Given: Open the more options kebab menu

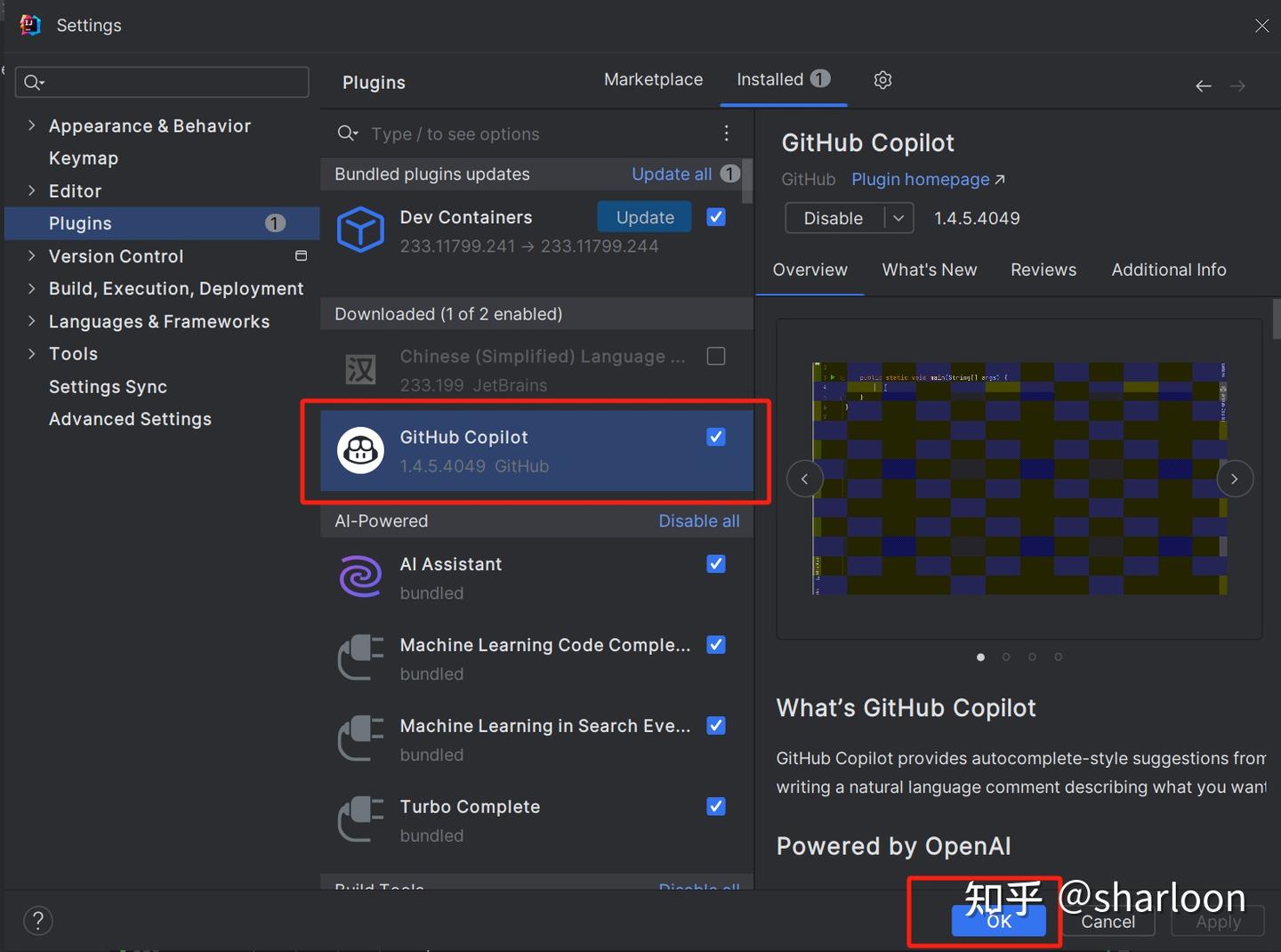Looking at the screenshot, I should tap(726, 133).
